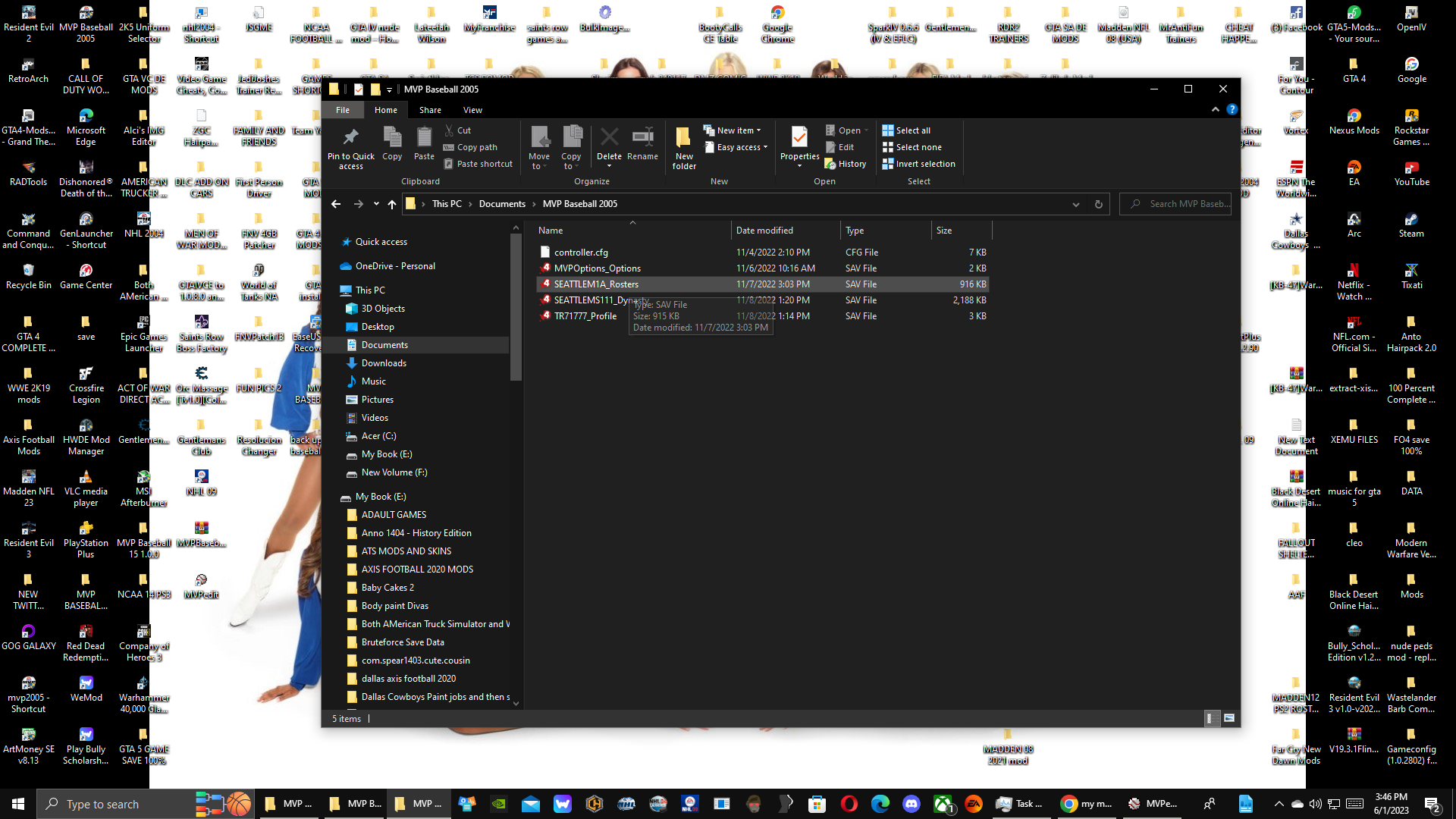Image resolution: width=1456 pixels, height=819 pixels.
Task: Select VLC media player desktop icon
Action: tap(86, 489)
